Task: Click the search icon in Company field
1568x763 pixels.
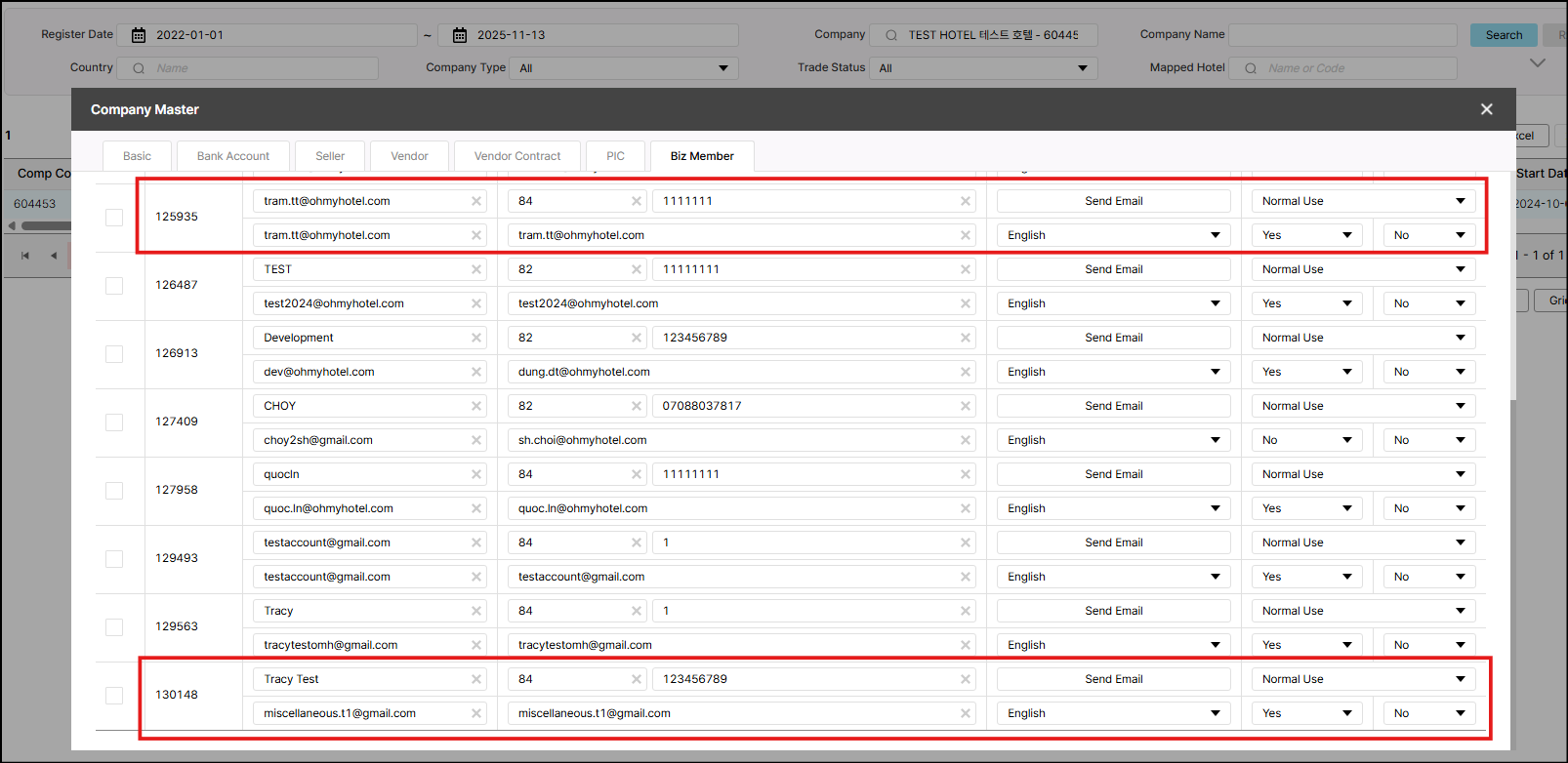Action: pos(890,35)
